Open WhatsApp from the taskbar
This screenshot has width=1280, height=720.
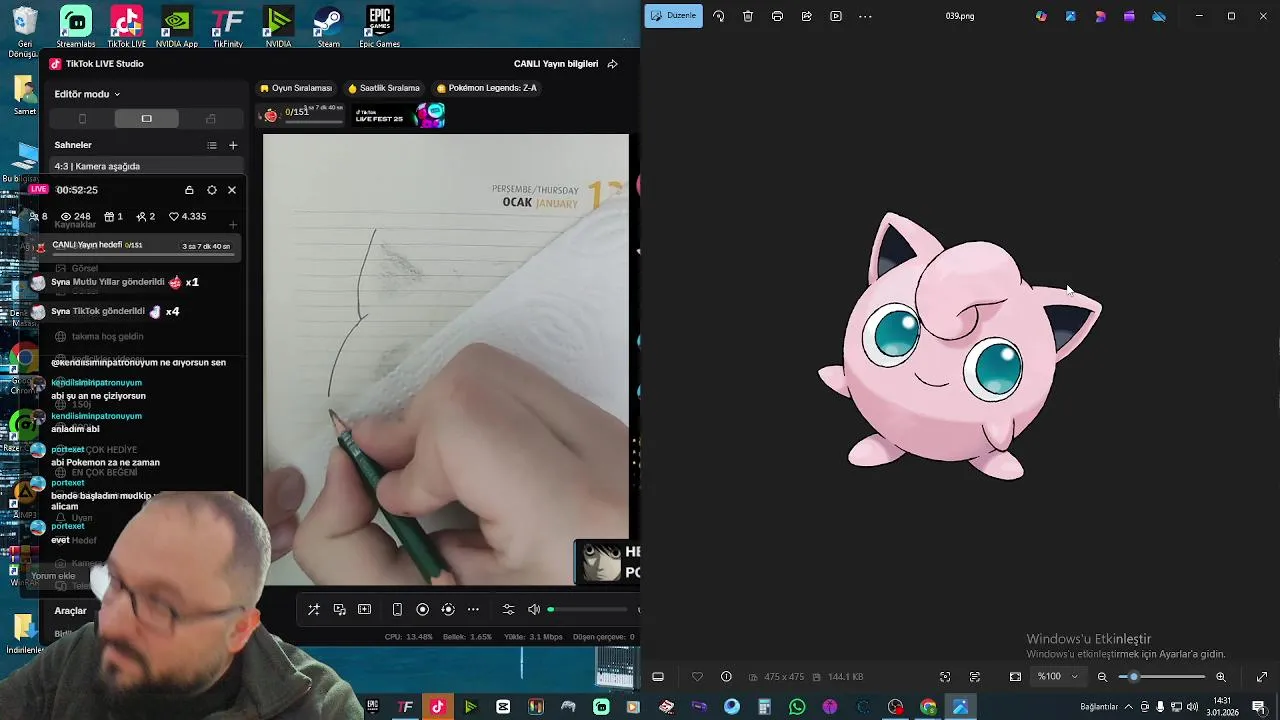(x=797, y=707)
